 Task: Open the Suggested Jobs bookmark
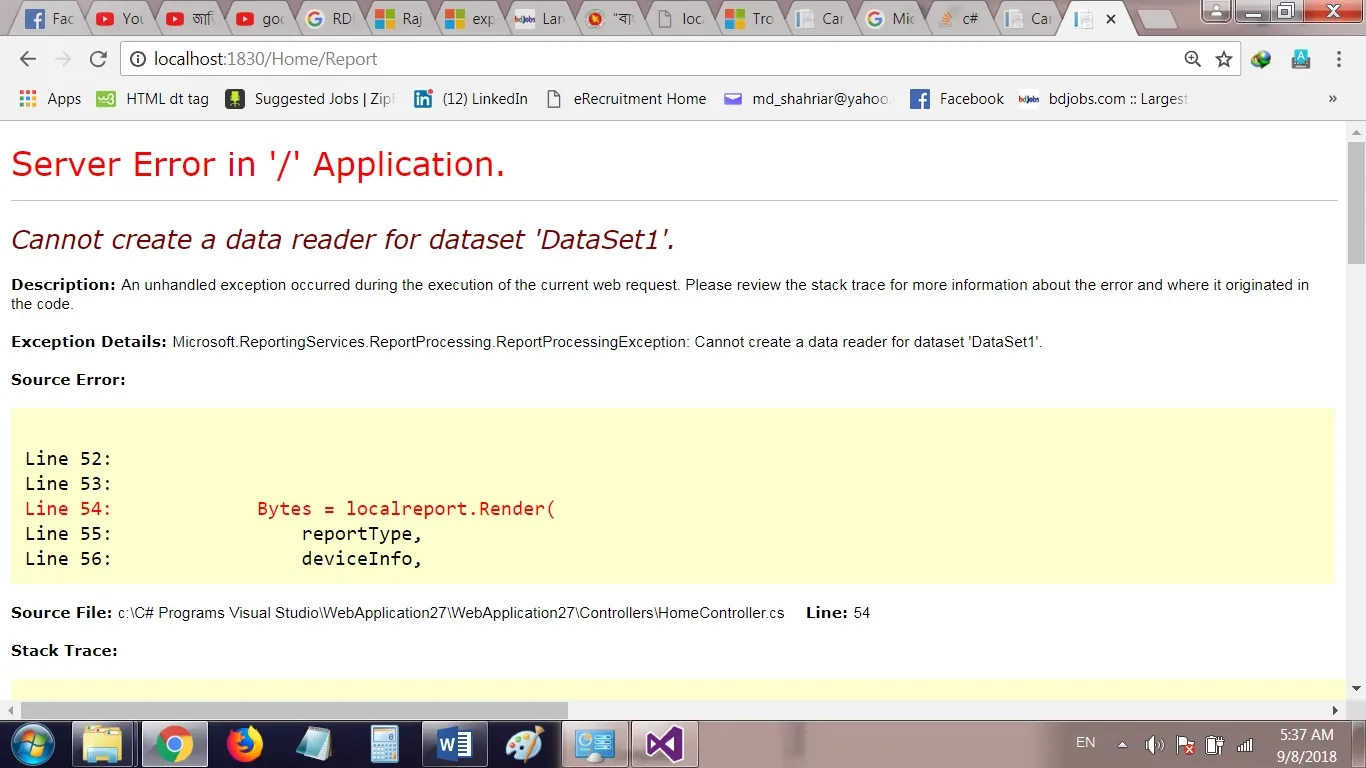pos(310,99)
